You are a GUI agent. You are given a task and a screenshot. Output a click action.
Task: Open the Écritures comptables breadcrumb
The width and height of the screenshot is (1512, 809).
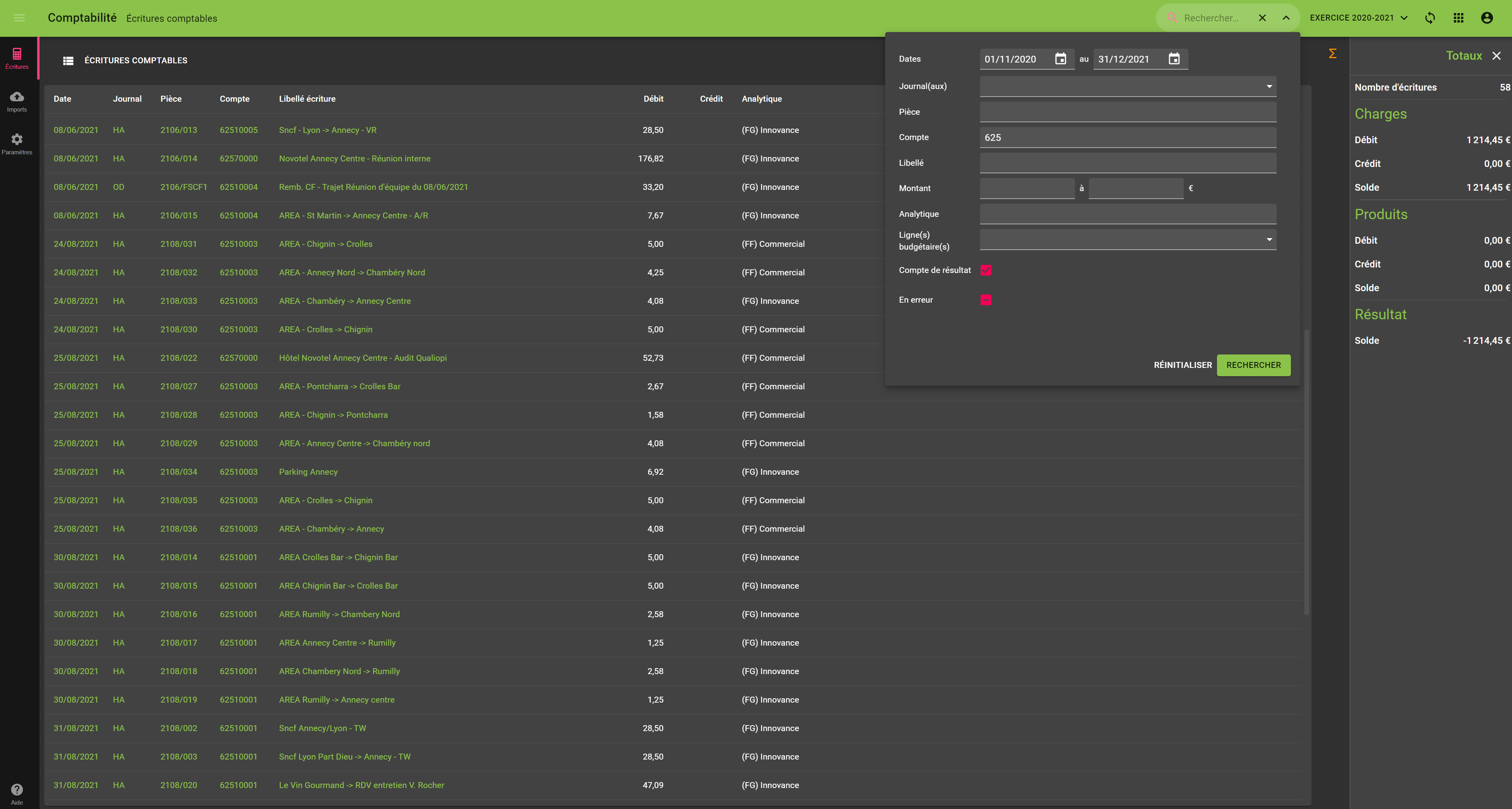tap(171, 18)
